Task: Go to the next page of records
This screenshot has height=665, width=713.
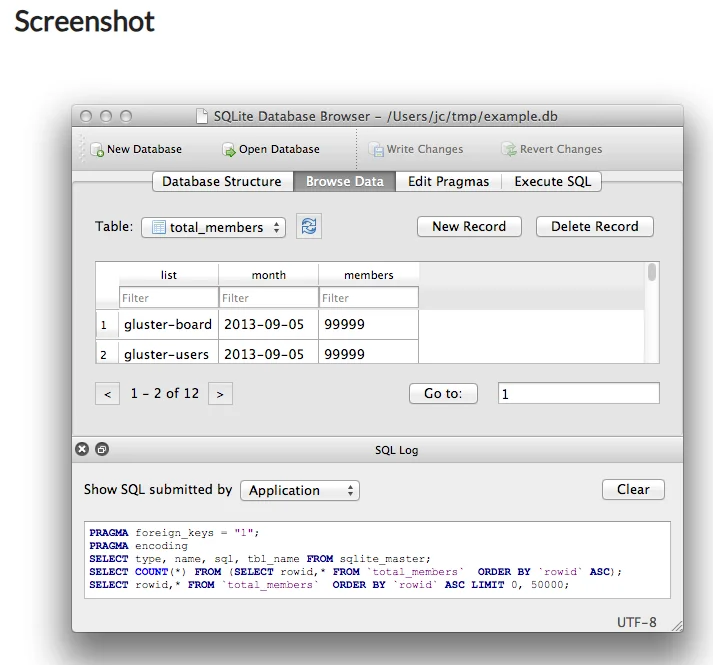Action: click(220, 393)
